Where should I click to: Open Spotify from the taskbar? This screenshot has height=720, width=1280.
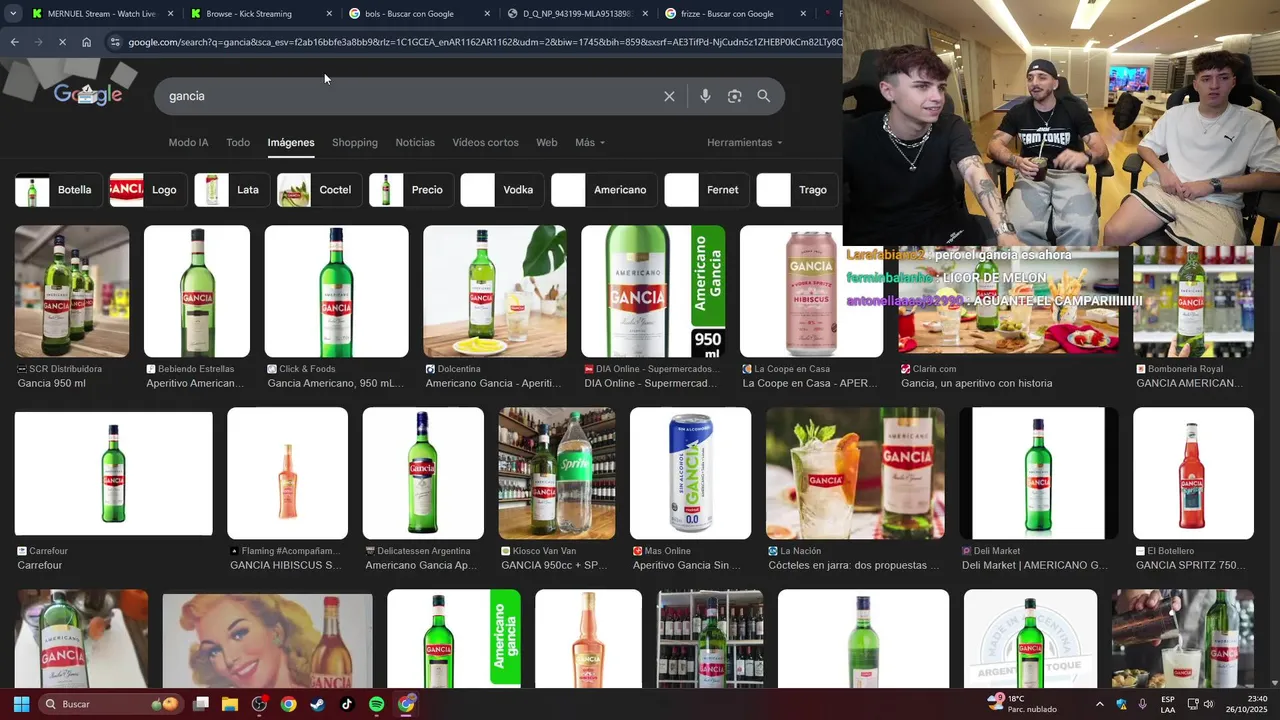tap(376, 704)
